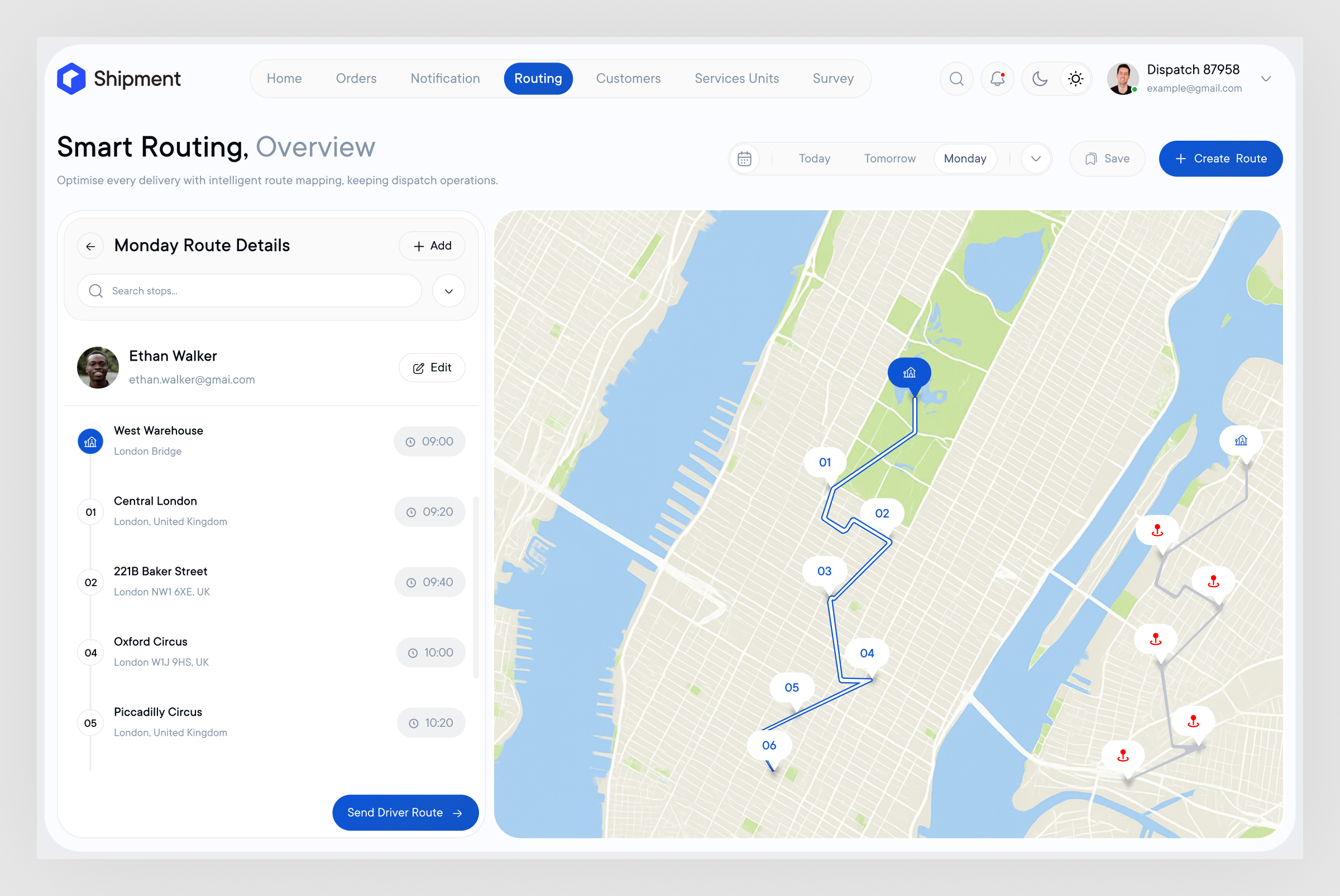Expand the account dropdown for Dispatch 87958

pos(1266,78)
